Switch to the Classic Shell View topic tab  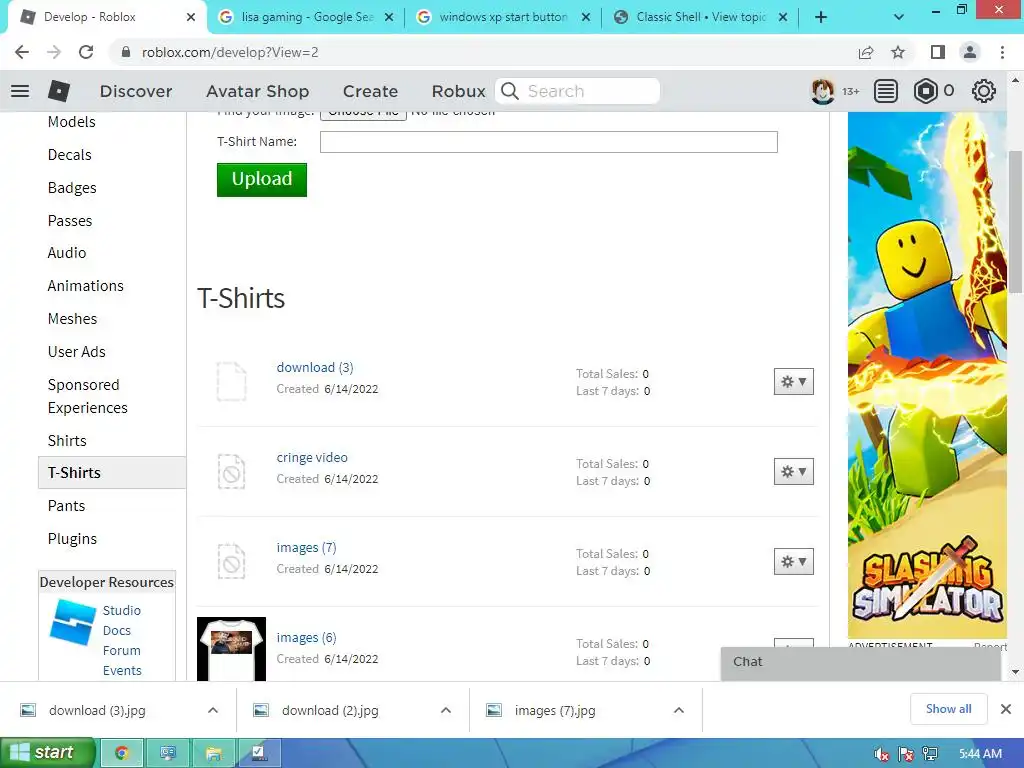pos(699,18)
